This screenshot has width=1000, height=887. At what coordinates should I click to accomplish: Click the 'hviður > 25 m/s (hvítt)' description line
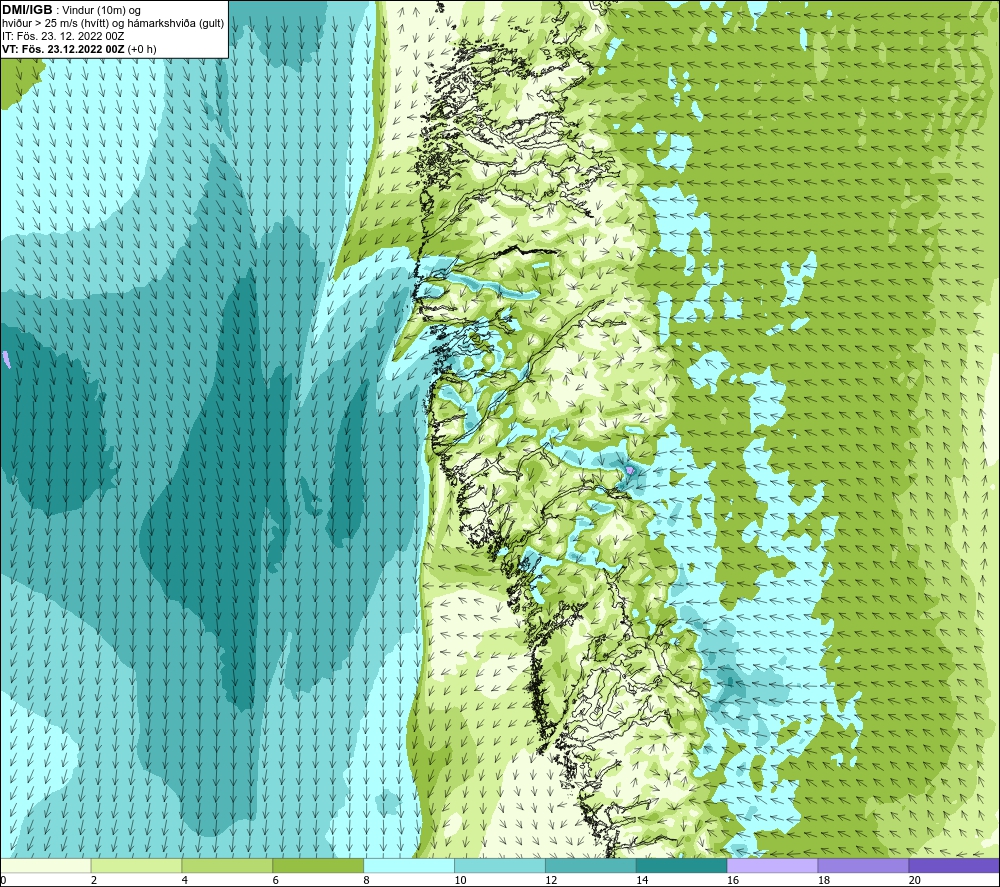tap(113, 24)
